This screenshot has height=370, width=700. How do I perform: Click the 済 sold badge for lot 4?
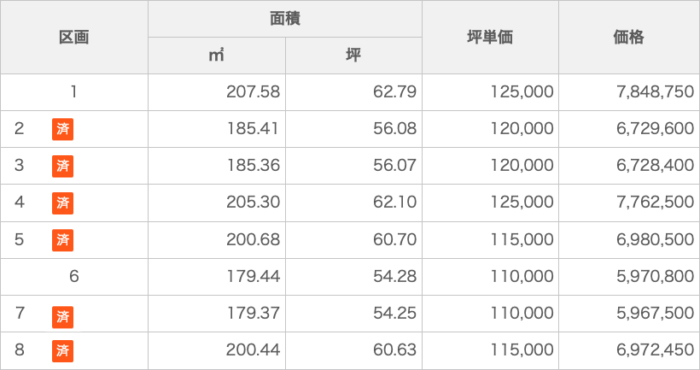(62, 203)
